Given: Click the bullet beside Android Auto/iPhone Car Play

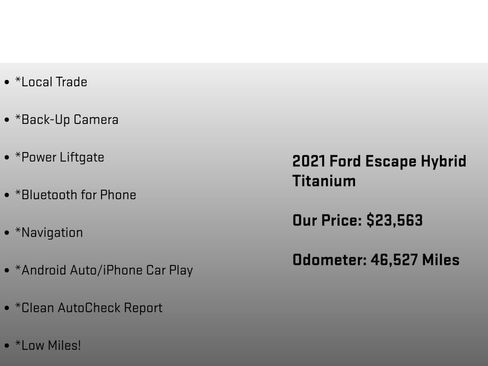Looking at the screenshot, I should [7, 270].
